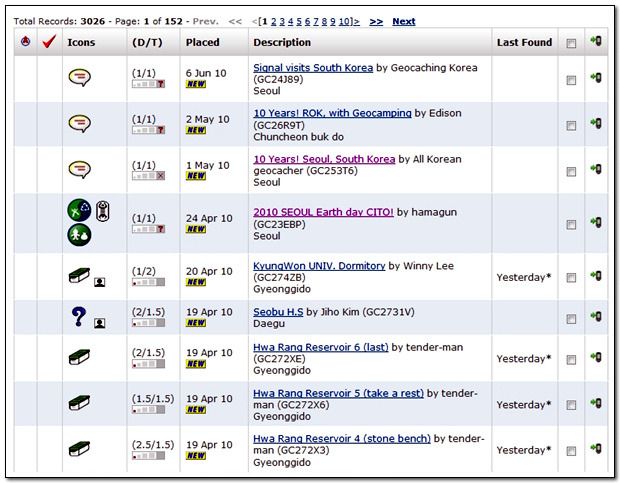The width and height of the screenshot is (620, 483).
Task: Send Hwa Rang Reservoir 6 to GPS
Action: [x=596, y=357]
